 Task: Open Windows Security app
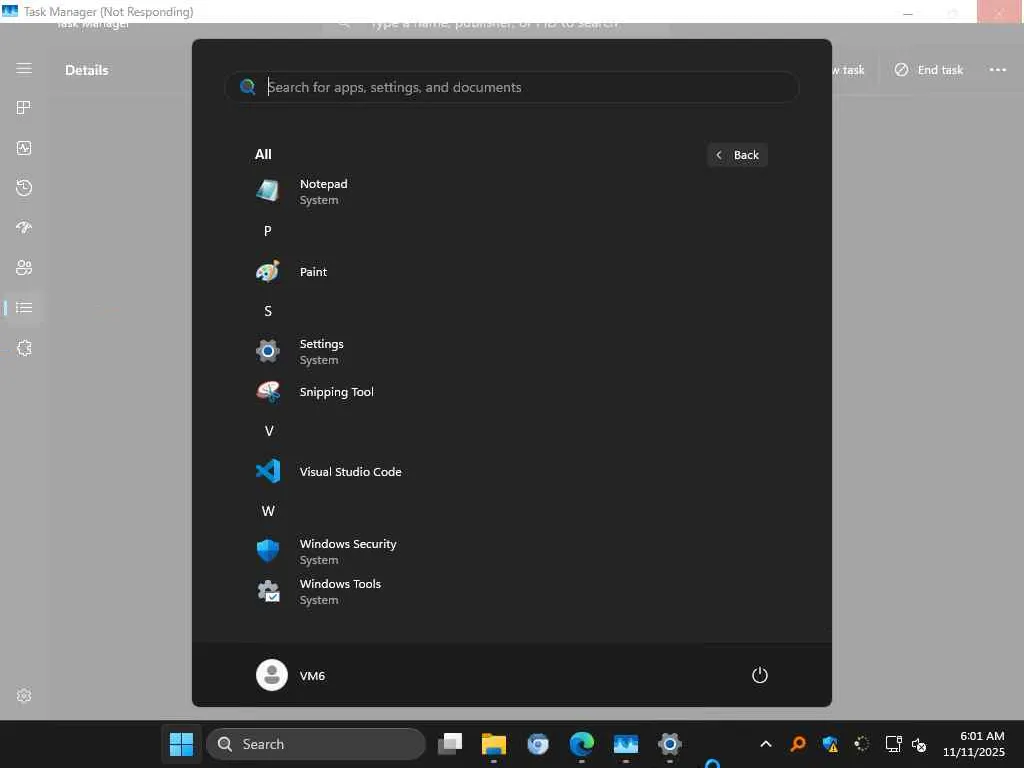pos(511,551)
